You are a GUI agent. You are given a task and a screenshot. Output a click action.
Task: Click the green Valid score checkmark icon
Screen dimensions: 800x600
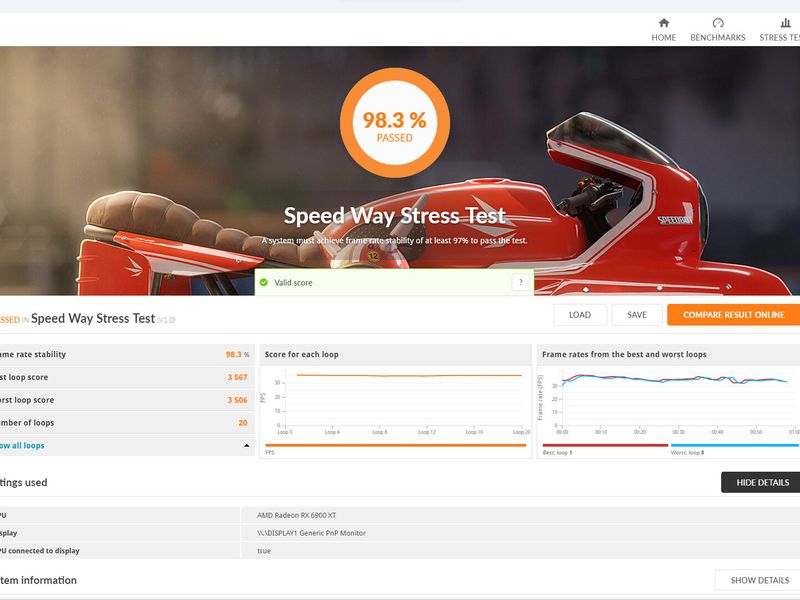pos(264,282)
